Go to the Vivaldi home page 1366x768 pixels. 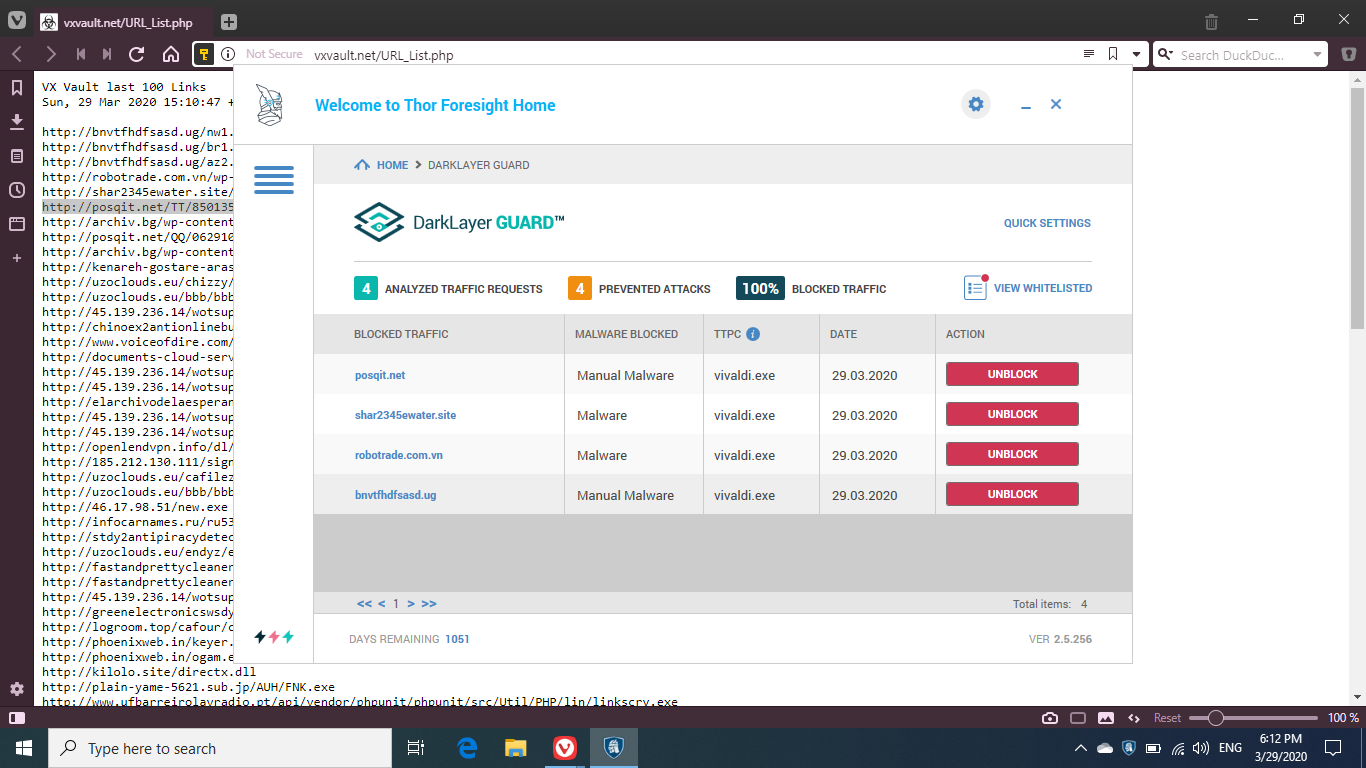[171, 54]
